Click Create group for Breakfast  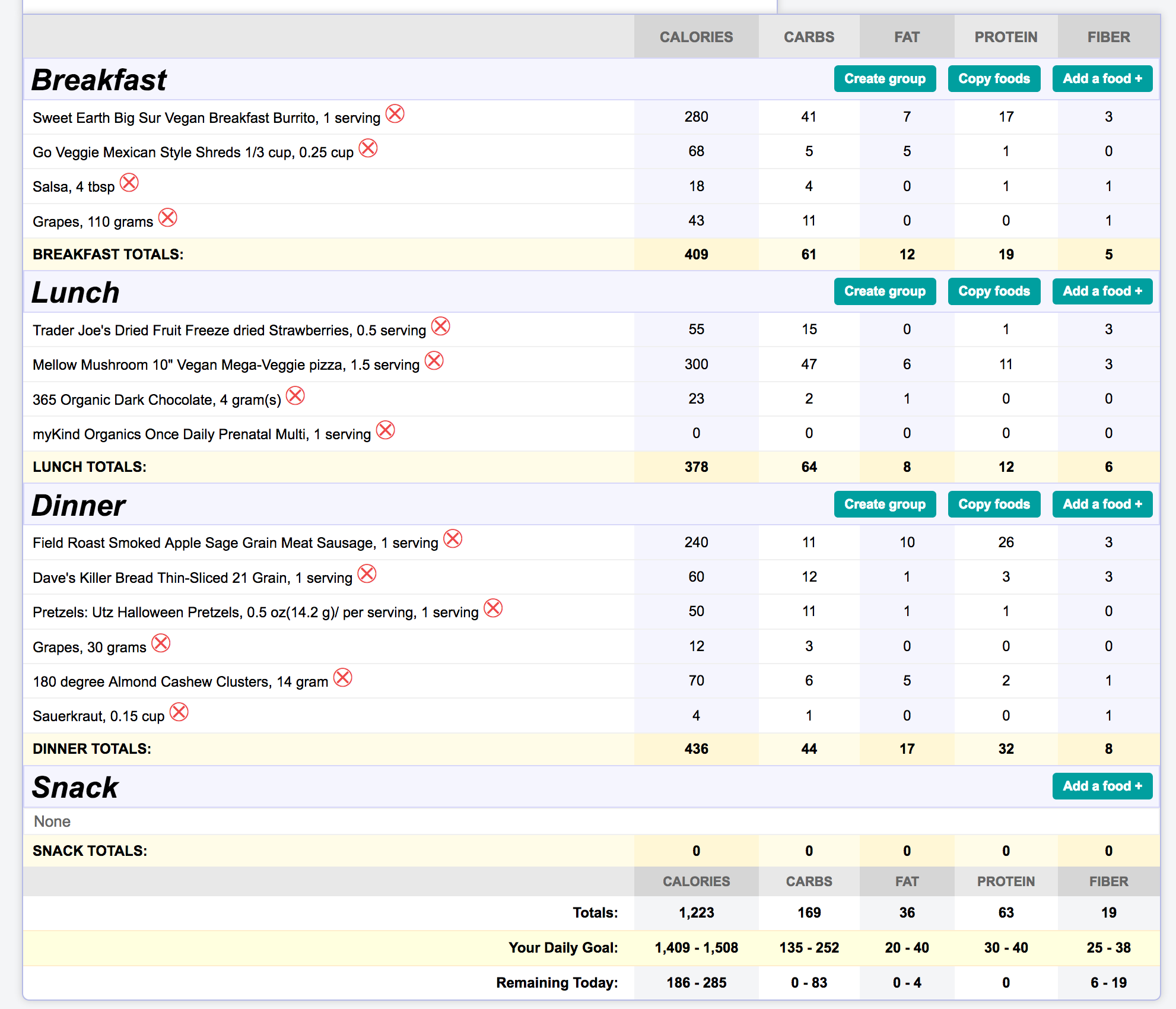[885, 79]
